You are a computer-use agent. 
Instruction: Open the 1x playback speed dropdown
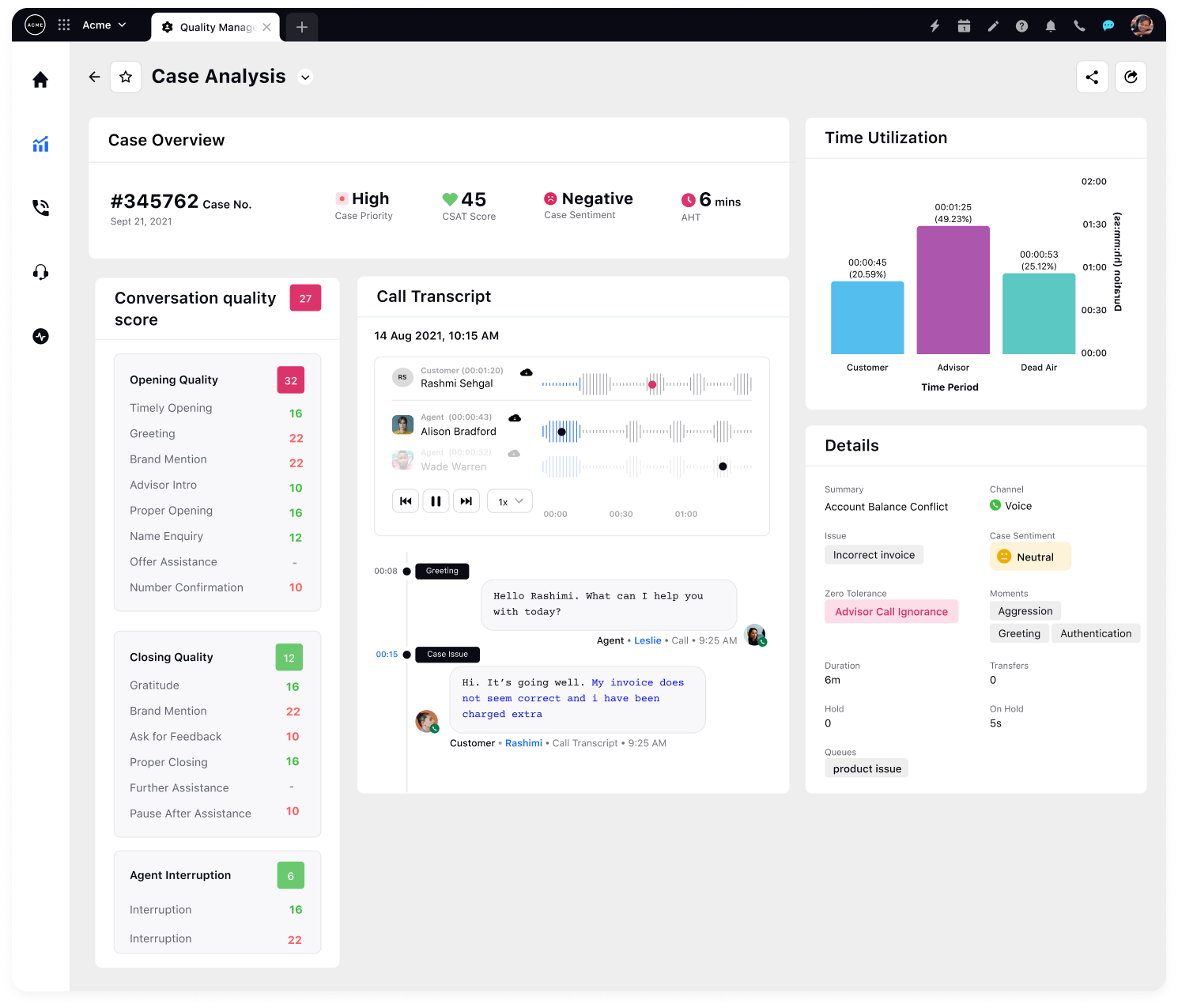point(509,500)
